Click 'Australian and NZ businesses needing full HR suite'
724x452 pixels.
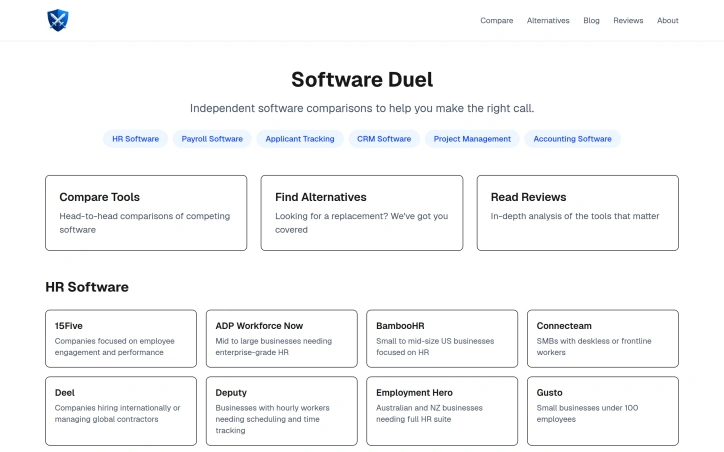429,413
